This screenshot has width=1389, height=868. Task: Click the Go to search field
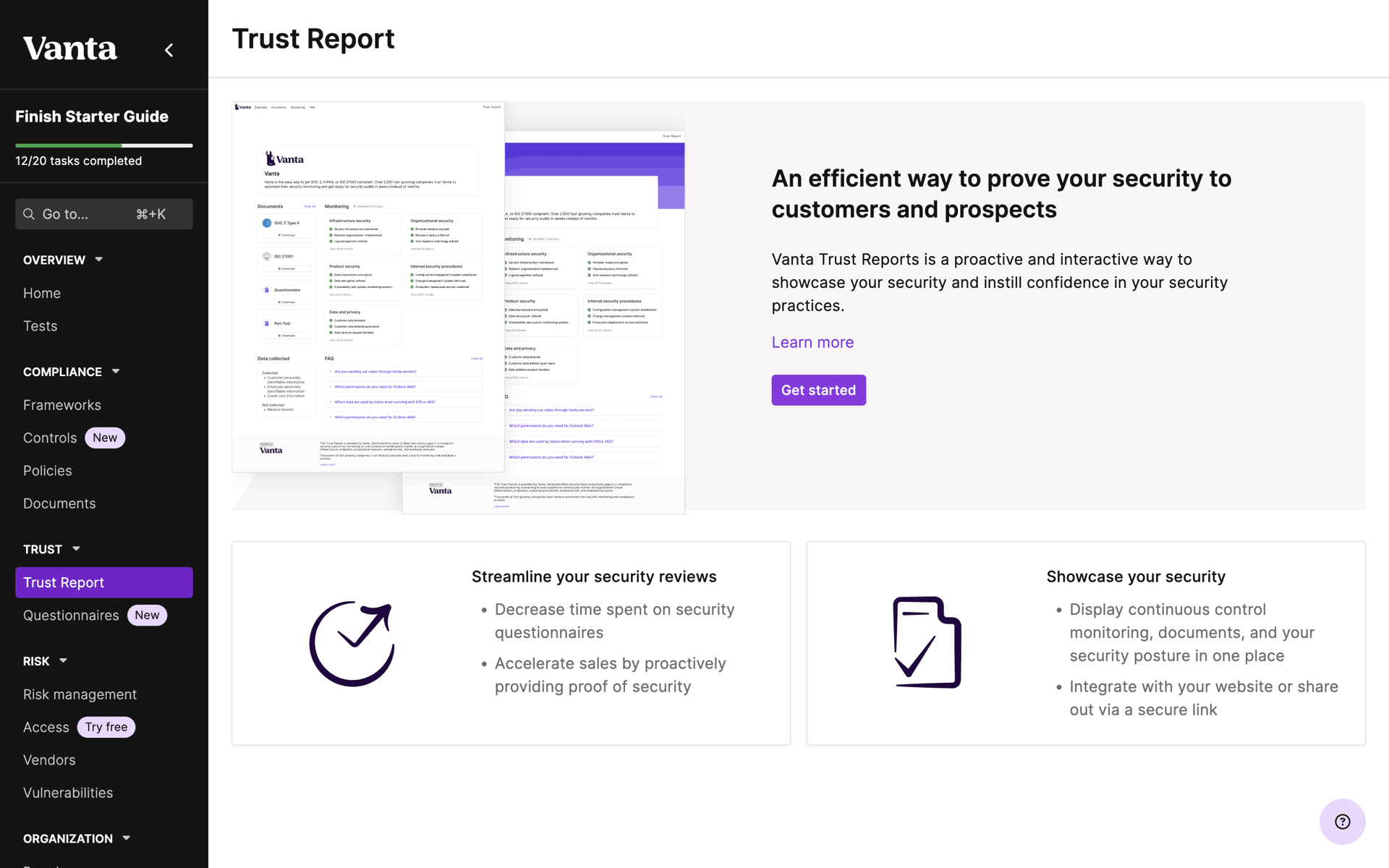tap(104, 214)
